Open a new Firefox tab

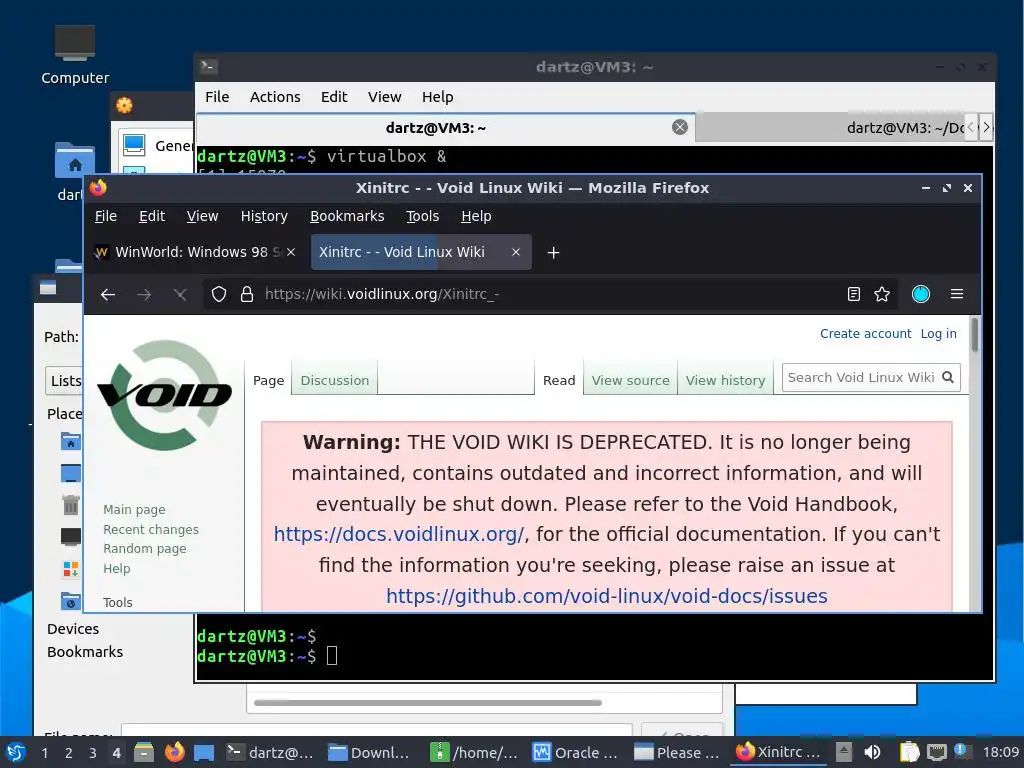pos(553,253)
